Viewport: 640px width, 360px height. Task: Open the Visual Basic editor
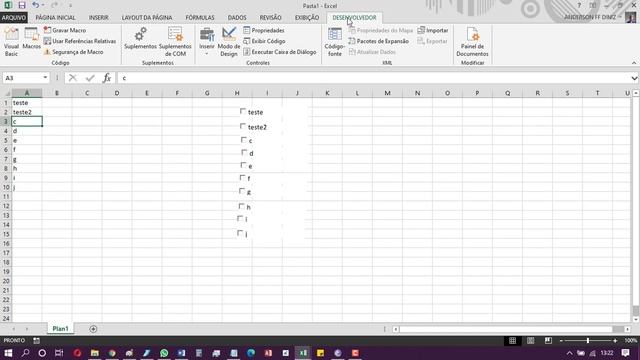[x=11, y=42]
